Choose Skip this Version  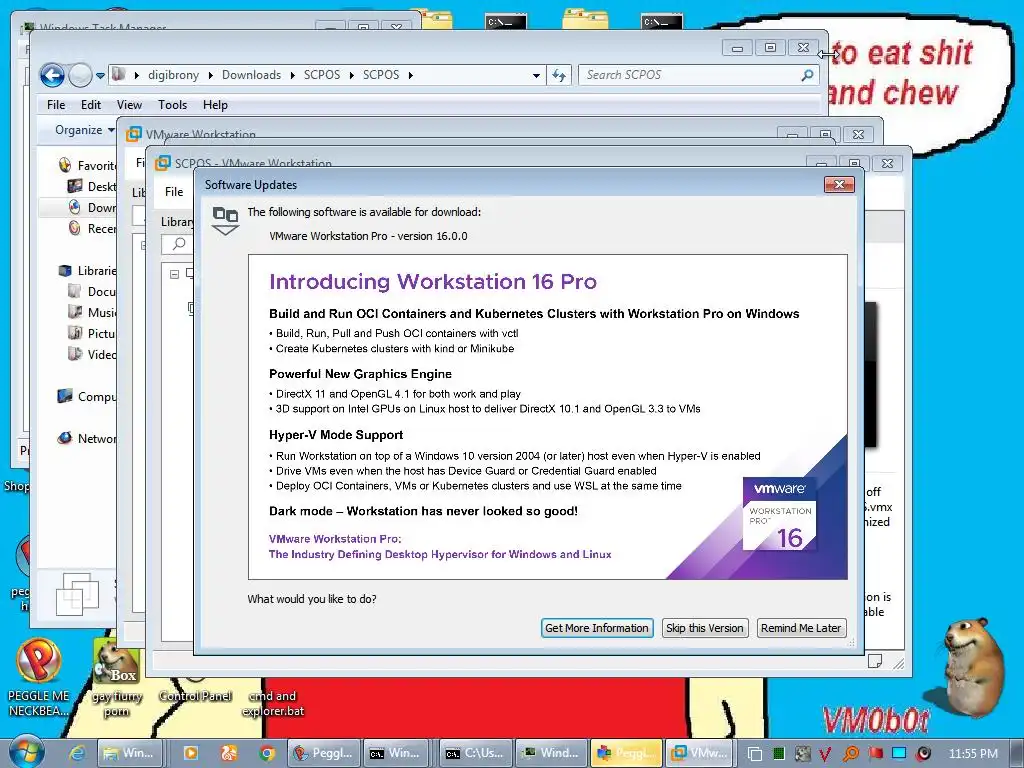pyautogui.click(x=705, y=628)
